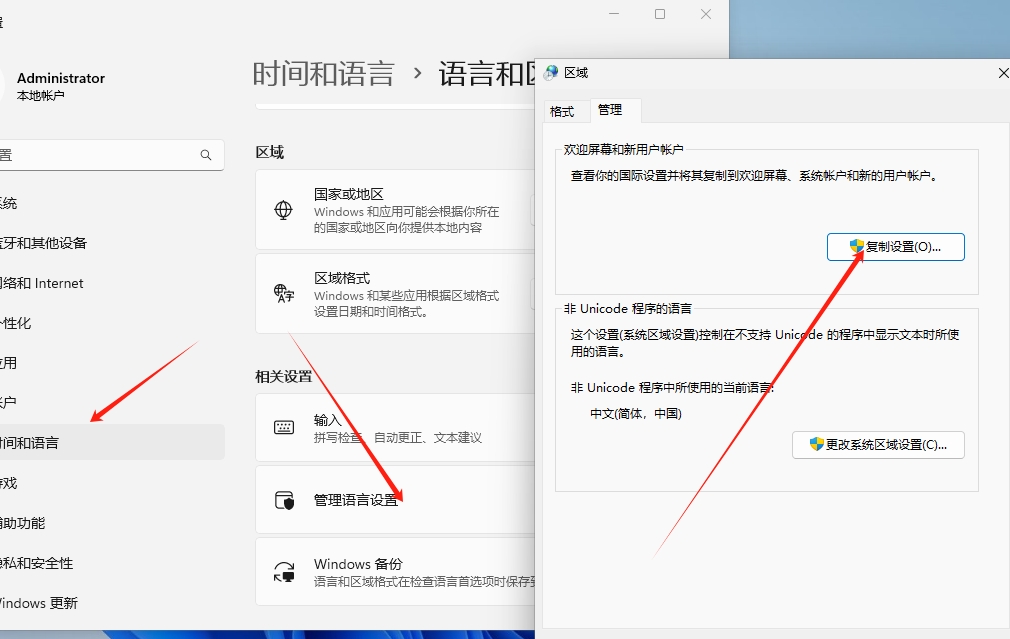The height and width of the screenshot is (639, 1010).
Task: Click the shield icon on 更改系统区域设置 button
Action: pyautogui.click(x=817, y=444)
